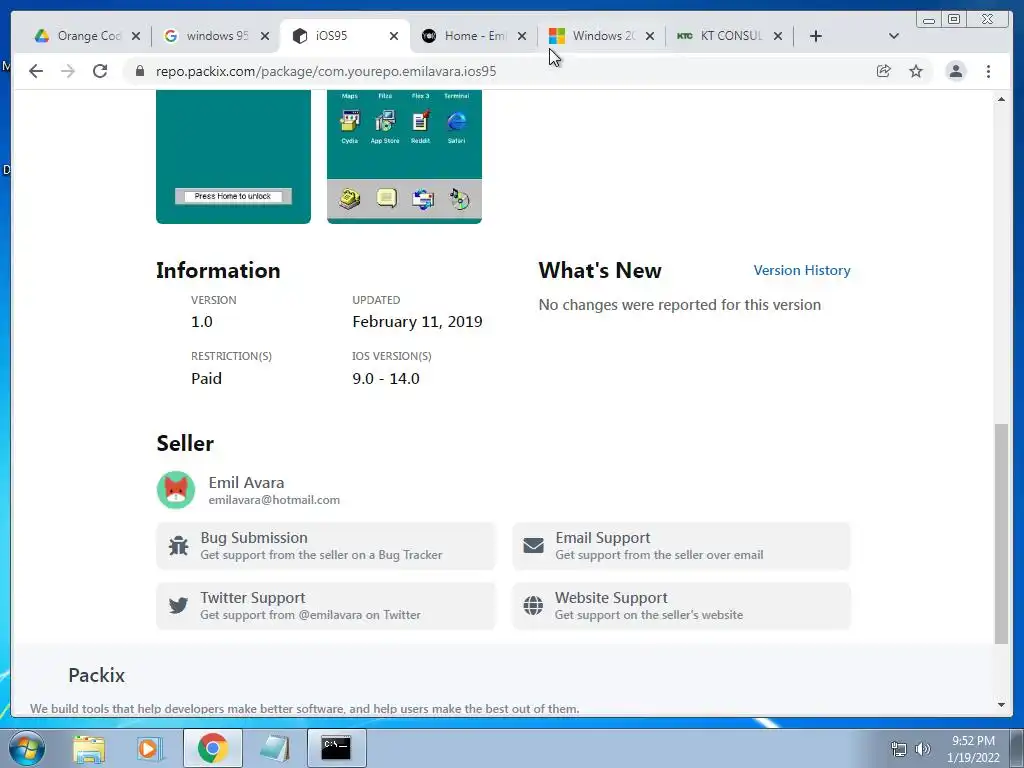Click the page vertical scrollbar thumb
Screen dimensions: 1024x768
tap(1001, 534)
